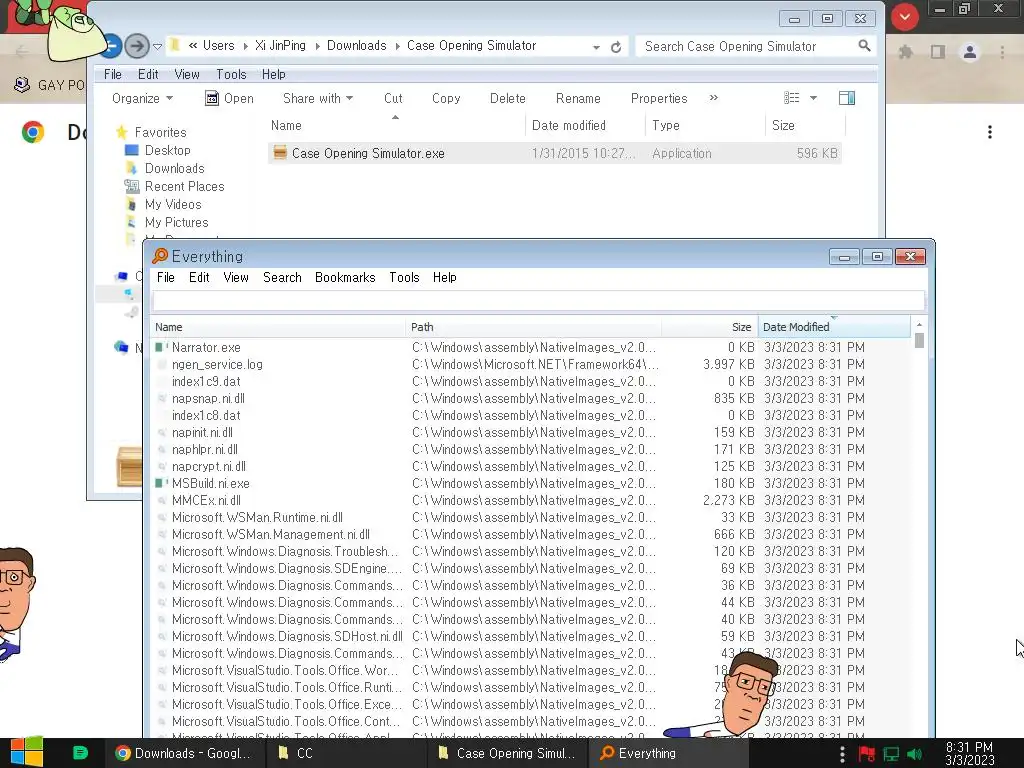Expand the address bar history dropdown

pos(596,47)
